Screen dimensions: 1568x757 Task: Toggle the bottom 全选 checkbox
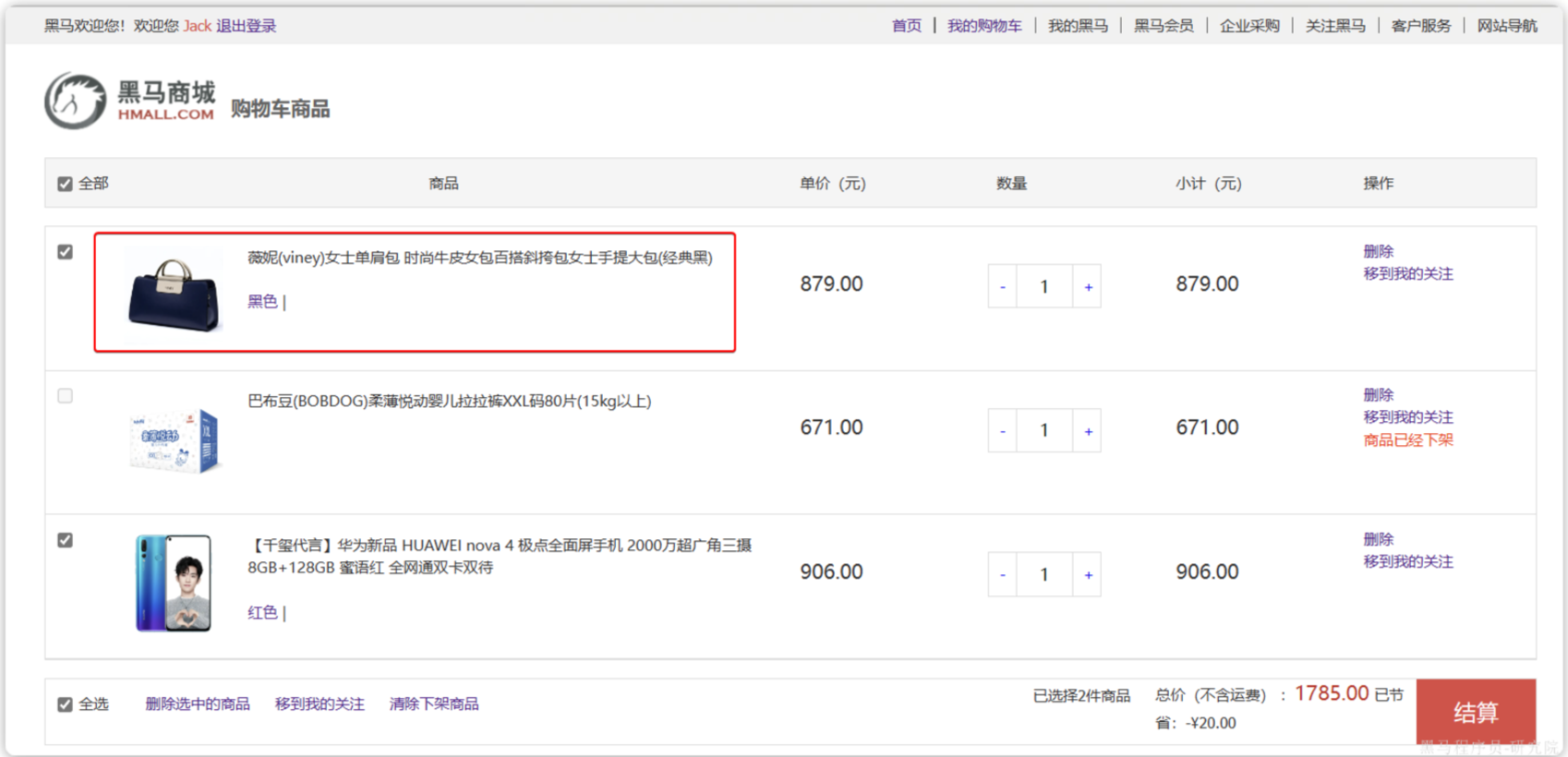point(65,704)
